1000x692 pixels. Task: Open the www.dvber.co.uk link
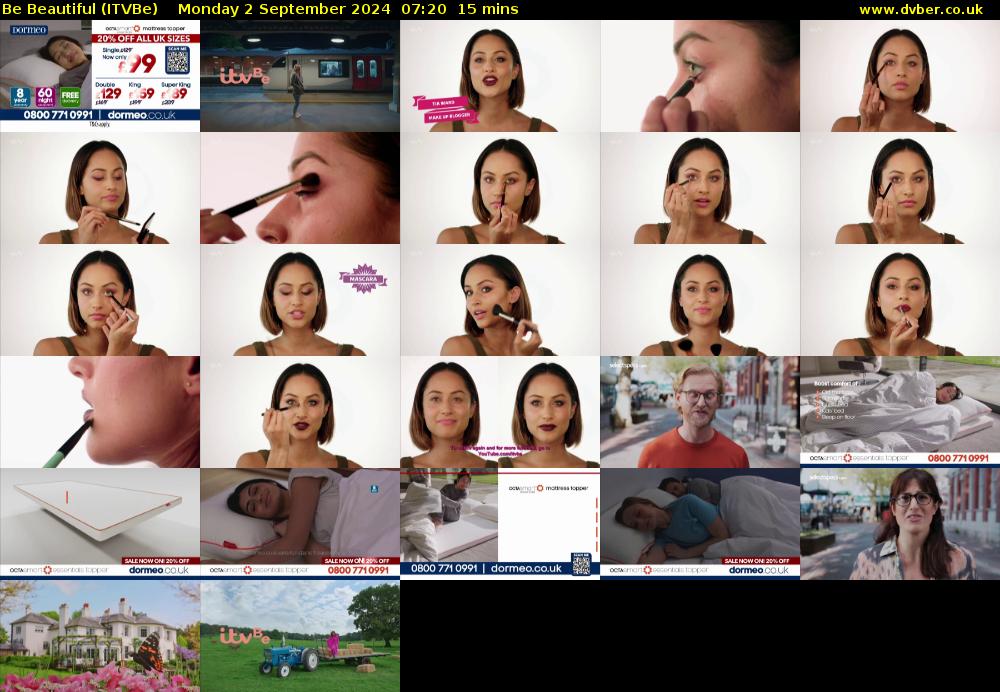click(920, 10)
